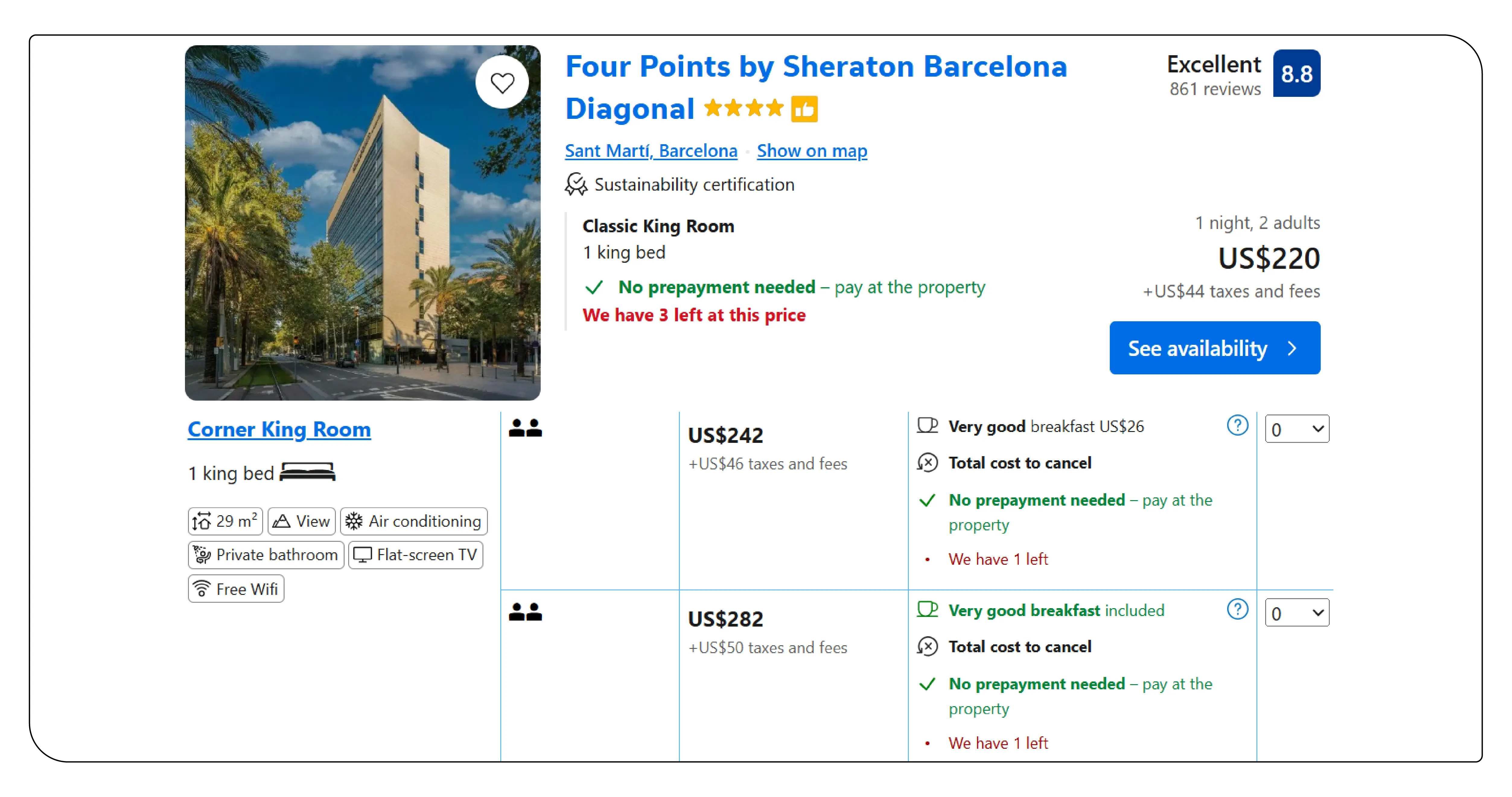This screenshot has height=797, width=1512.
Task: Click the 8.8 review score badge
Action: 1297,73
